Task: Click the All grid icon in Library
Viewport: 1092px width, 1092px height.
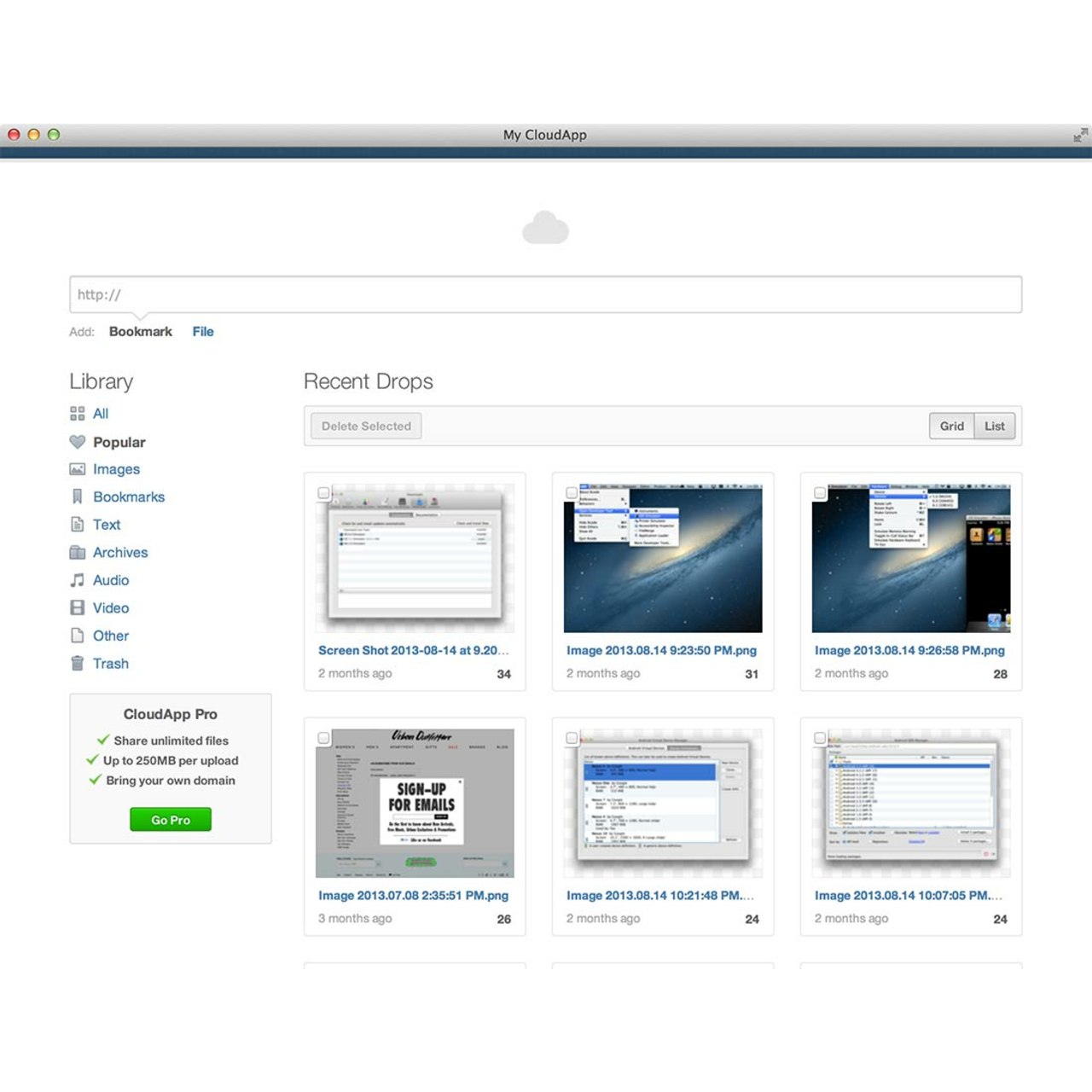Action: point(77,414)
